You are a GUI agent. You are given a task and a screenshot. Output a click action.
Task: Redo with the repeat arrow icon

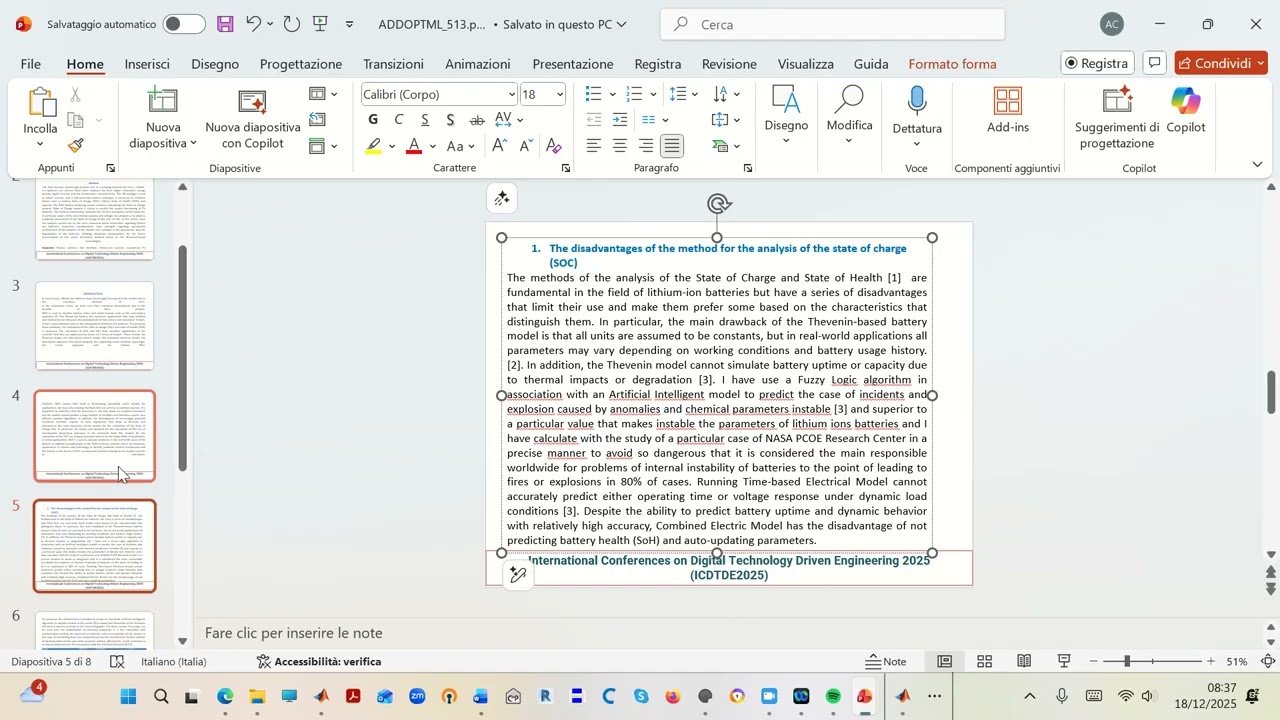tap(291, 24)
